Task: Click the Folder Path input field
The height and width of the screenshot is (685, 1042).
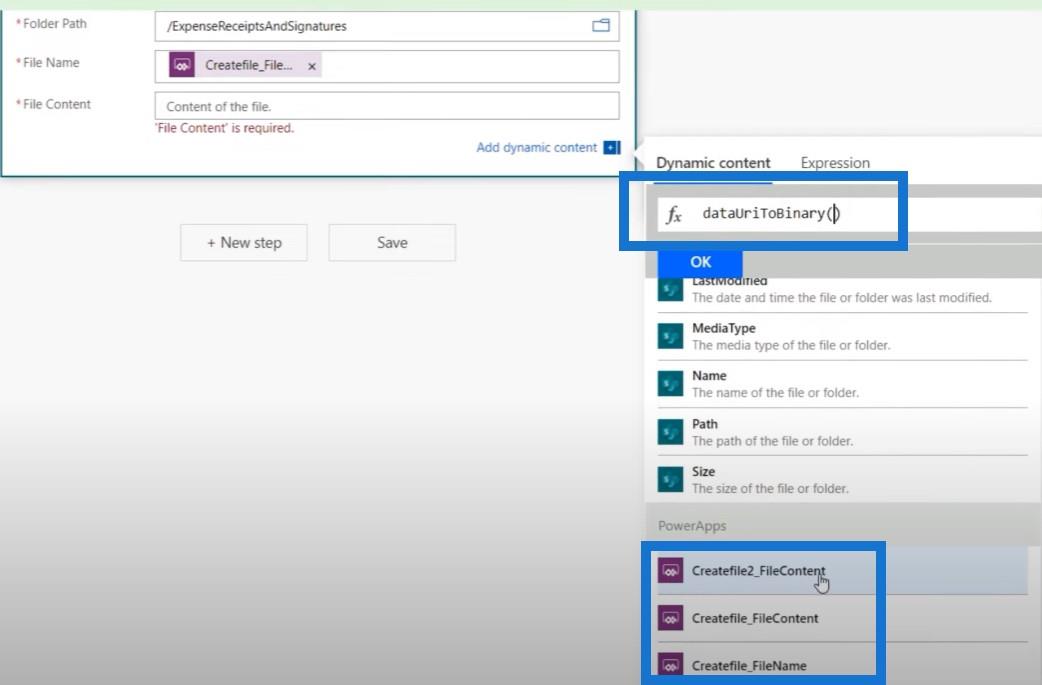Action: [387, 26]
